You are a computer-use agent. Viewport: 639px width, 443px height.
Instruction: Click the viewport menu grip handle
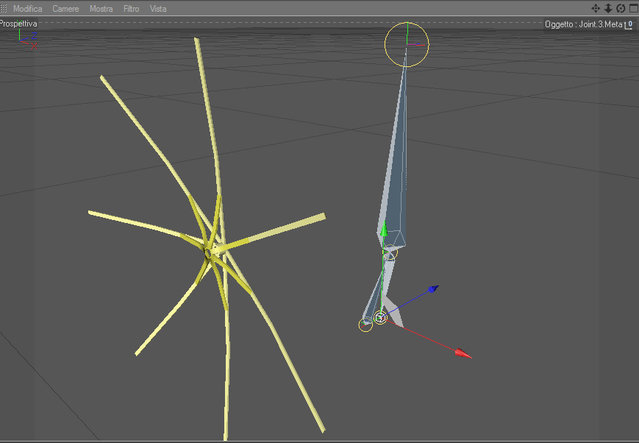[4, 8]
